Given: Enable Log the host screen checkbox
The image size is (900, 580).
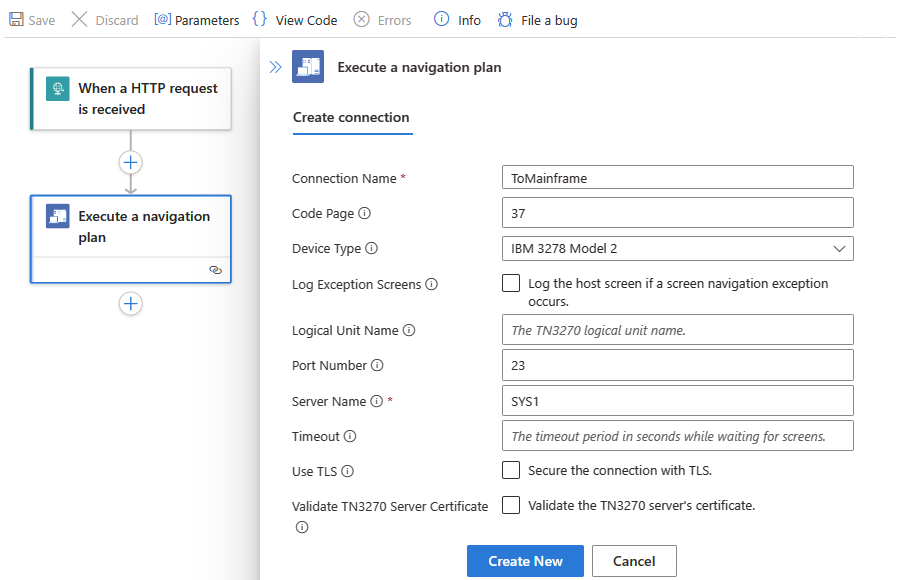Looking at the screenshot, I should (511, 283).
